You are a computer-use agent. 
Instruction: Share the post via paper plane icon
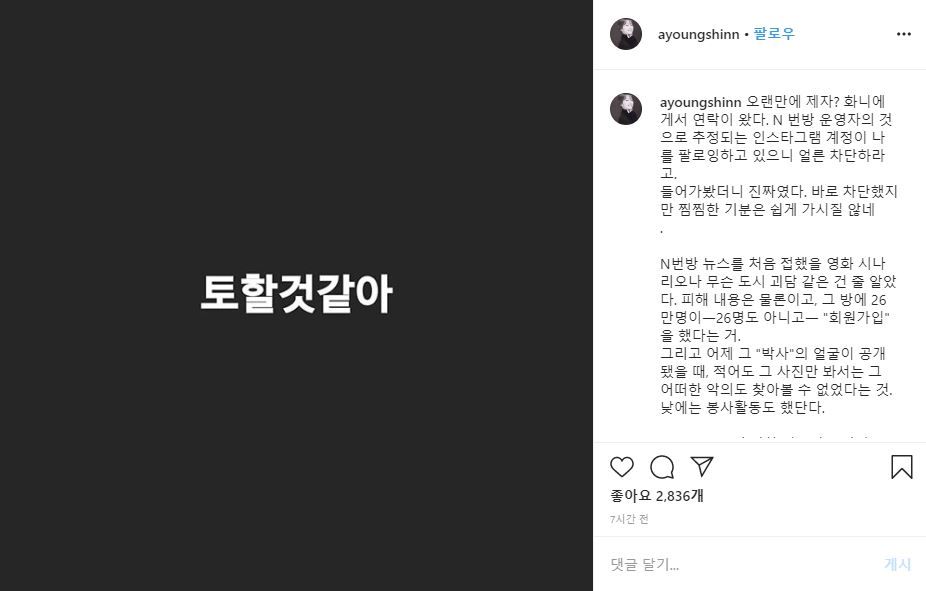(x=702, y=466)
